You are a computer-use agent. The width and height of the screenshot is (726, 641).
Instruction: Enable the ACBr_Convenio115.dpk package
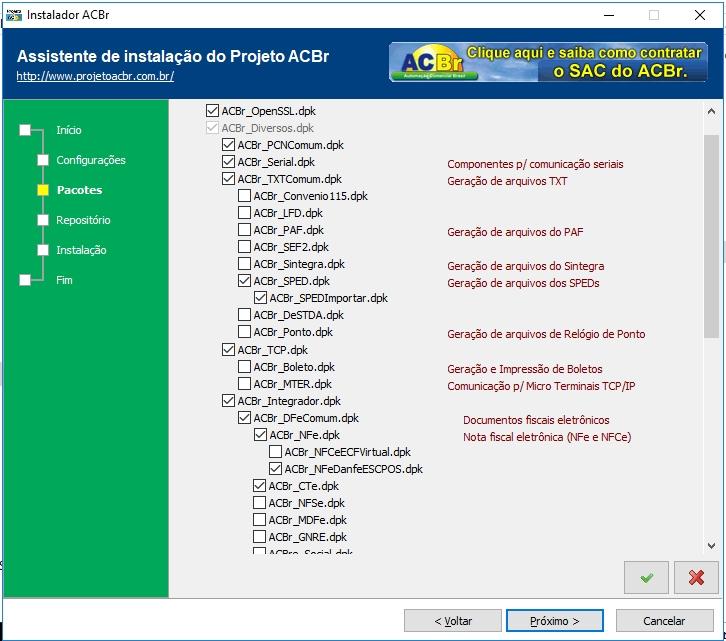click(244, 195)
